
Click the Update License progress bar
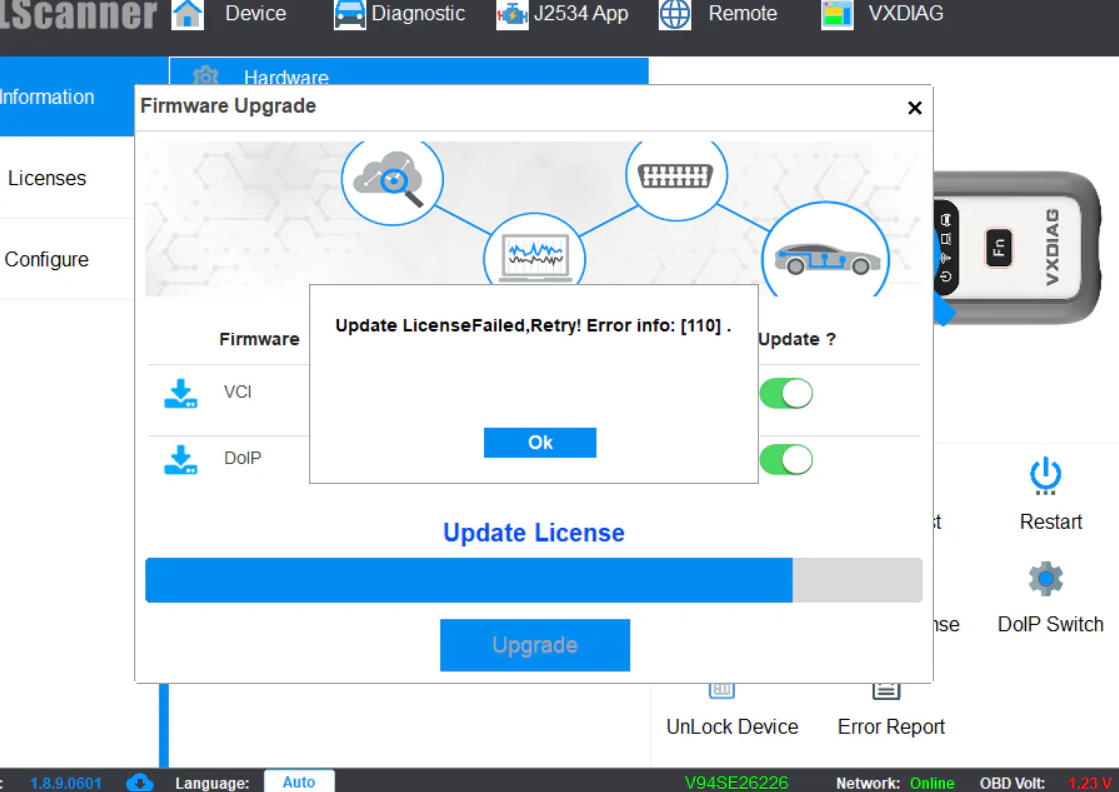click(x=534, y=580)
